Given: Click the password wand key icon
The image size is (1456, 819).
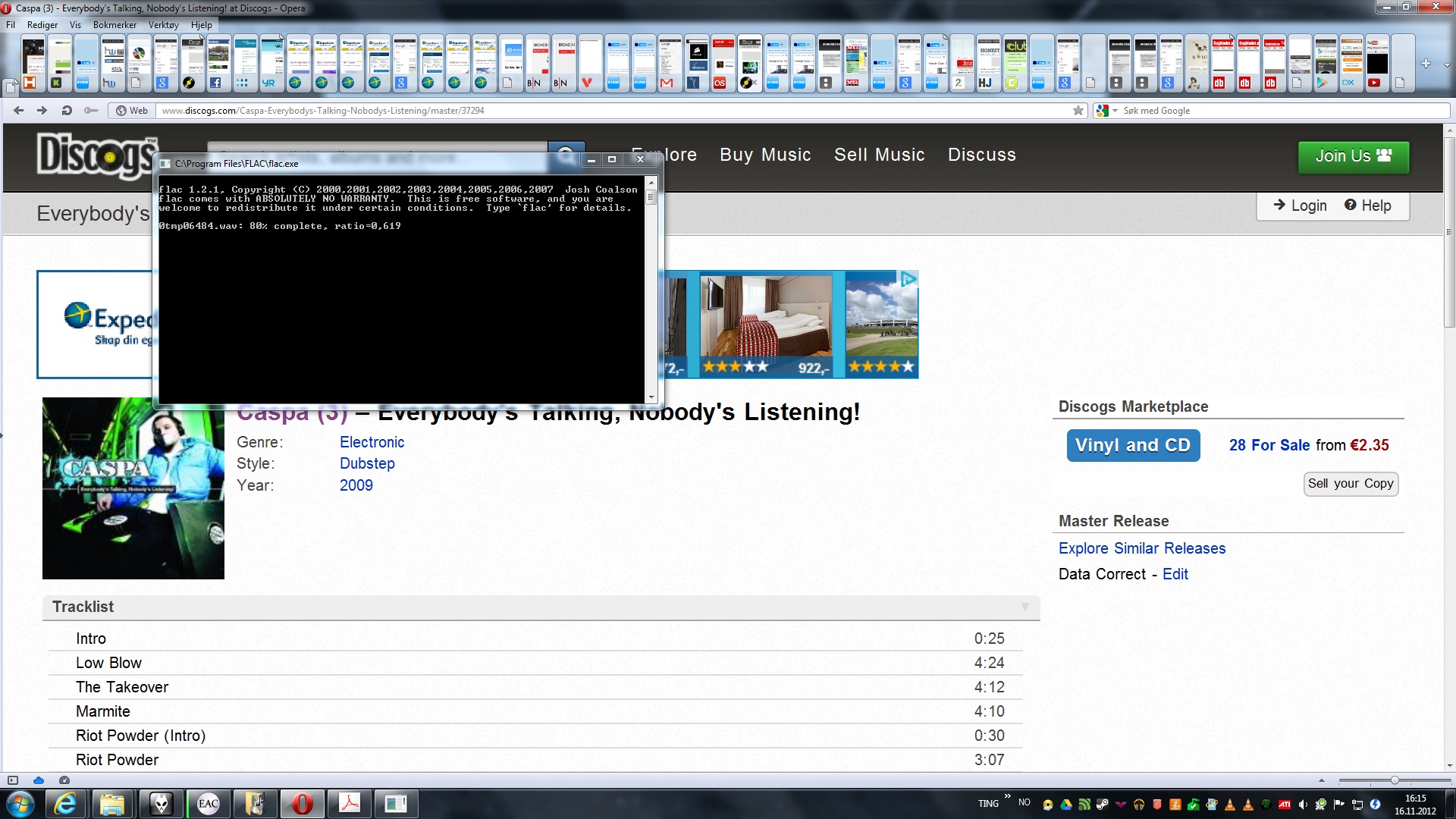Looking at the screenshot, I should tap(91, 111).
